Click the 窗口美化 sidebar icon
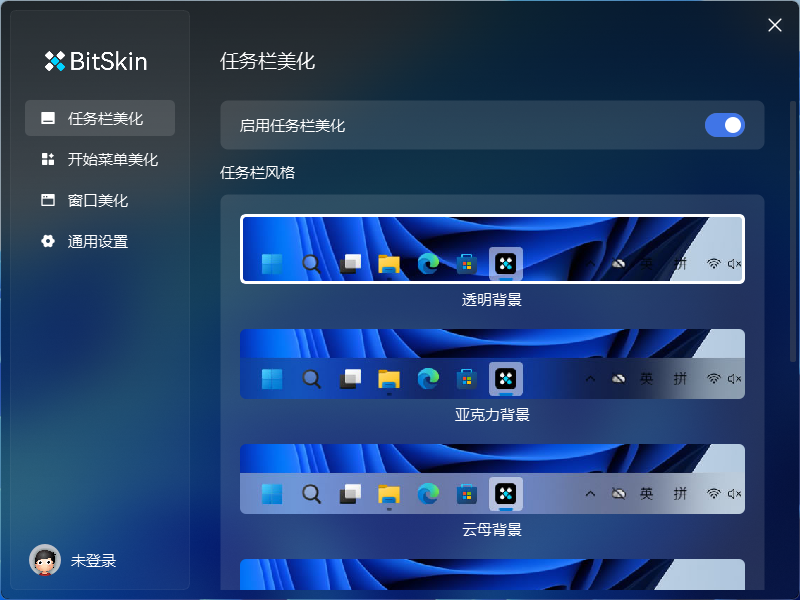800x600 pixels. click(x=48, y=200)
